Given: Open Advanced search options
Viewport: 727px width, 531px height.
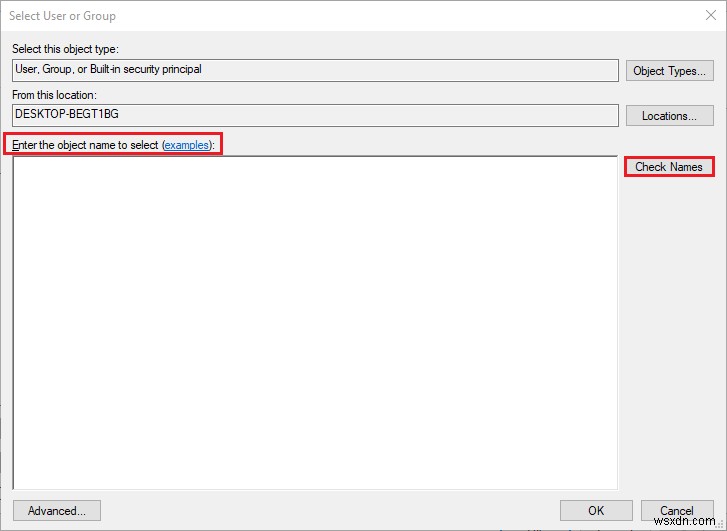Looking at the screenshot, I should point(57,511).
